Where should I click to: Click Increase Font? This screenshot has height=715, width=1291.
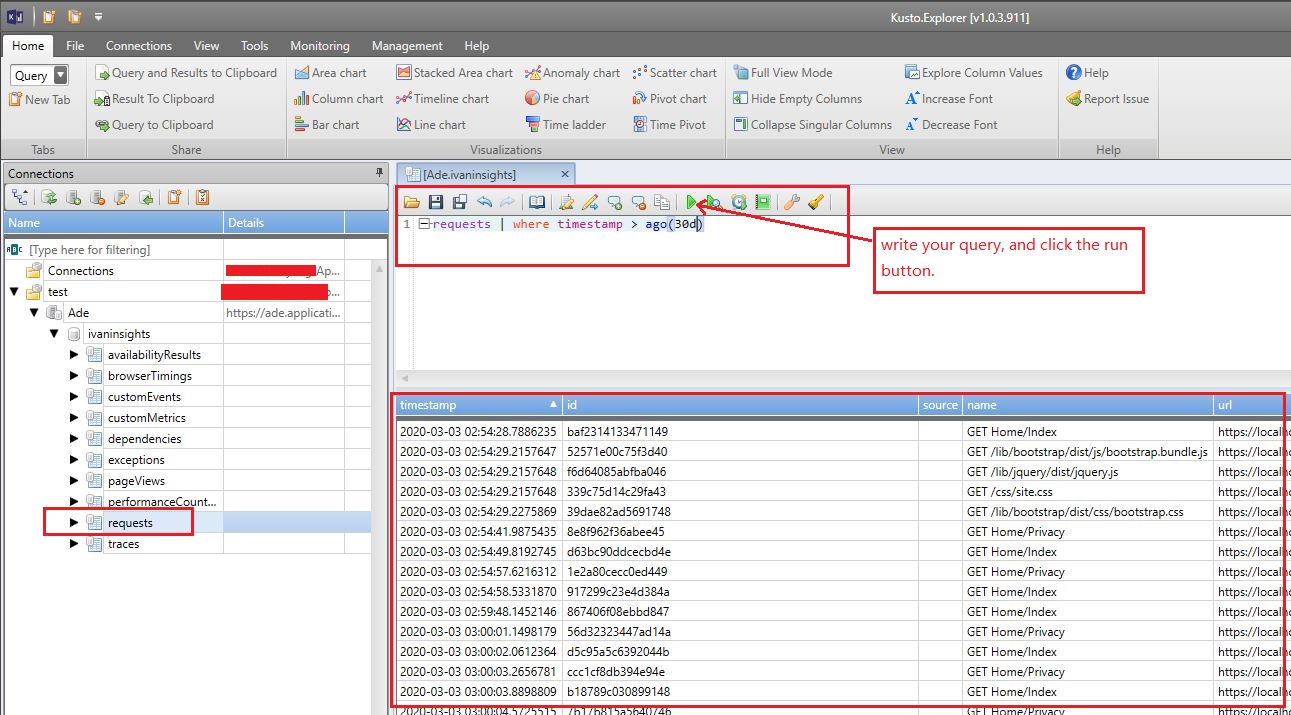(949, 99)
